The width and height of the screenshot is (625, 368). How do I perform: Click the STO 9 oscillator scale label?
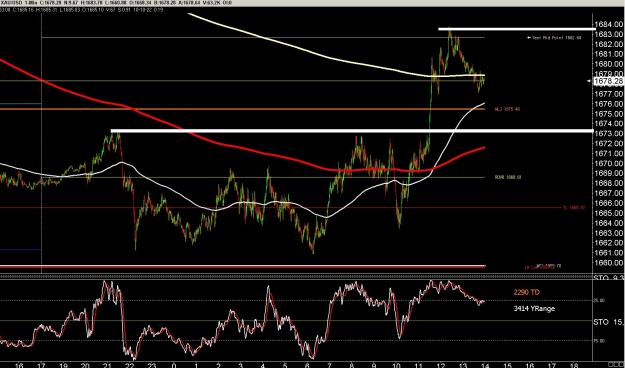coord(609,277)
